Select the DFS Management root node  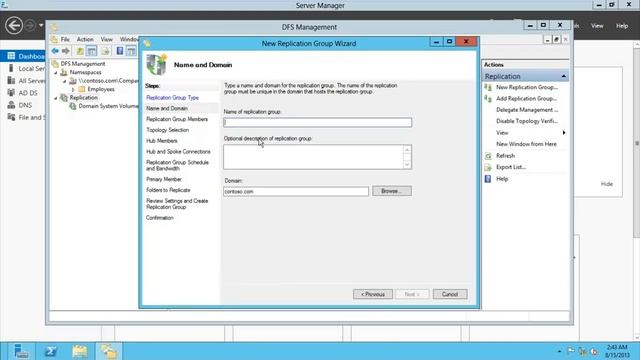pos(83,64)
